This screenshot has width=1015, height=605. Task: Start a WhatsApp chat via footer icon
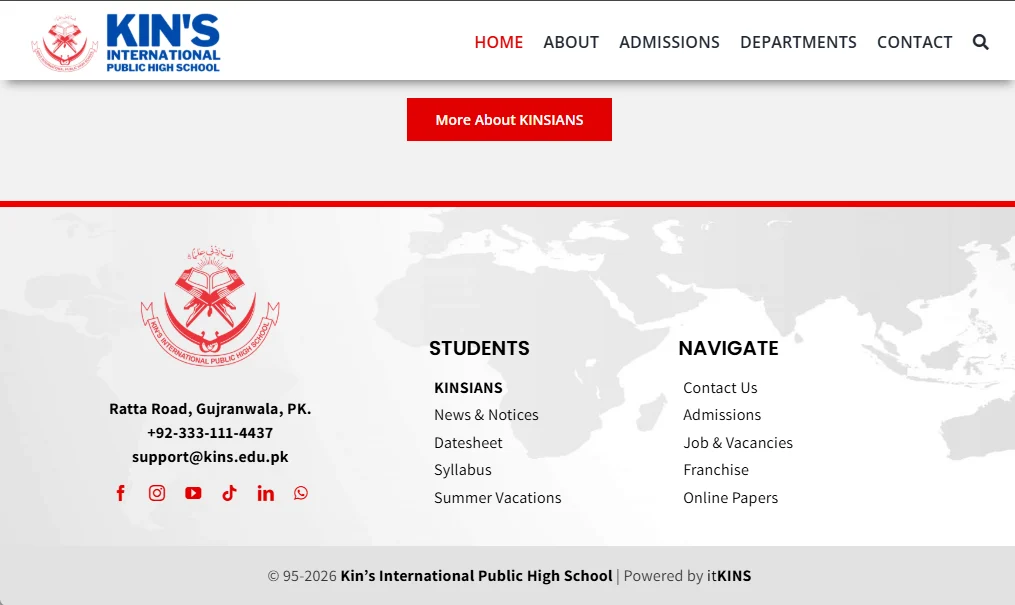pyautogui.click(x=300, y=492)
